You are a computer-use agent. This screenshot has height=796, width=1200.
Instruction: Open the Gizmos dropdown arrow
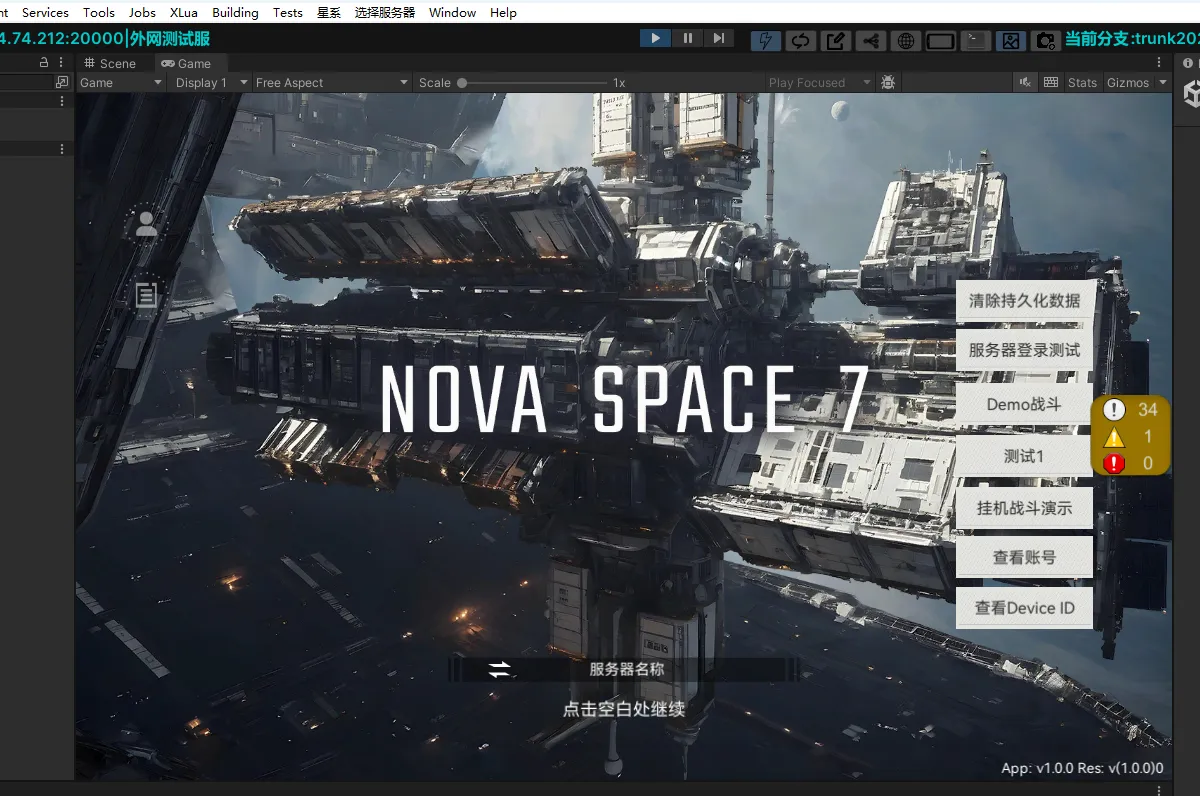pos(1163,83)
